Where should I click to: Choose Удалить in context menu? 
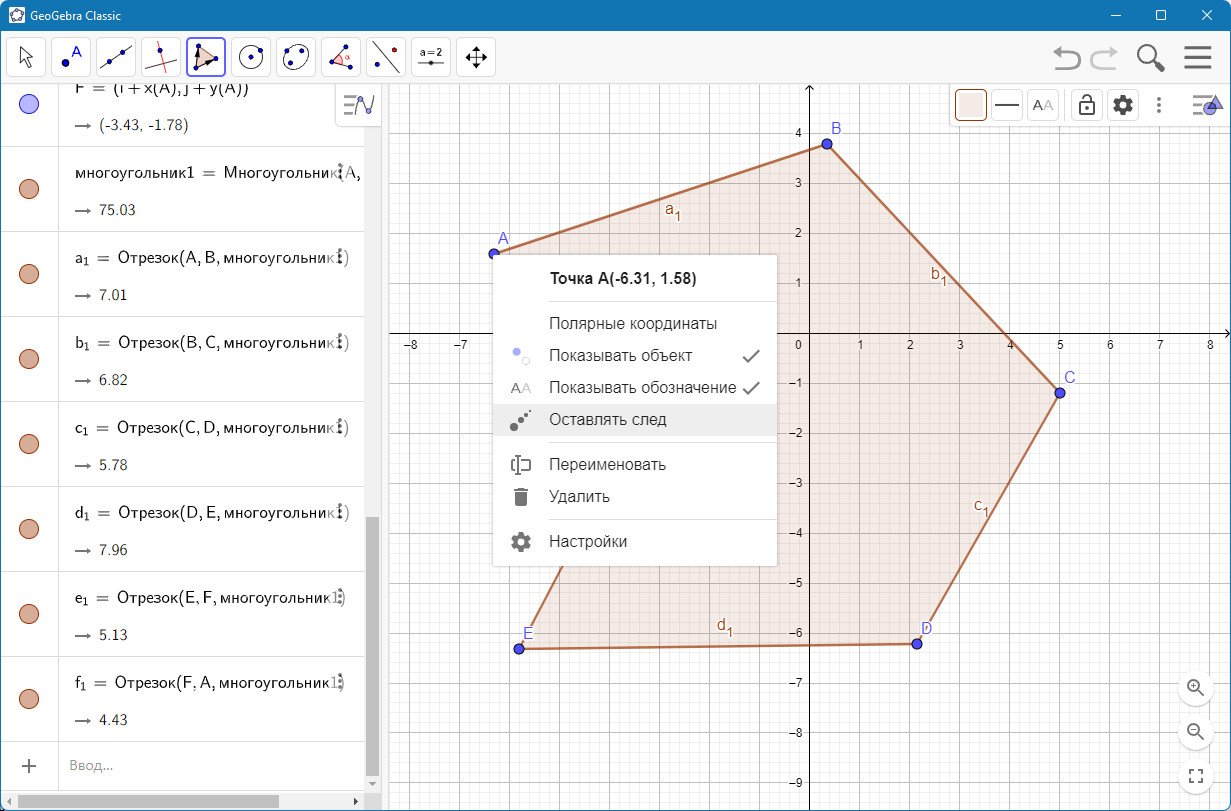point(635,496)
